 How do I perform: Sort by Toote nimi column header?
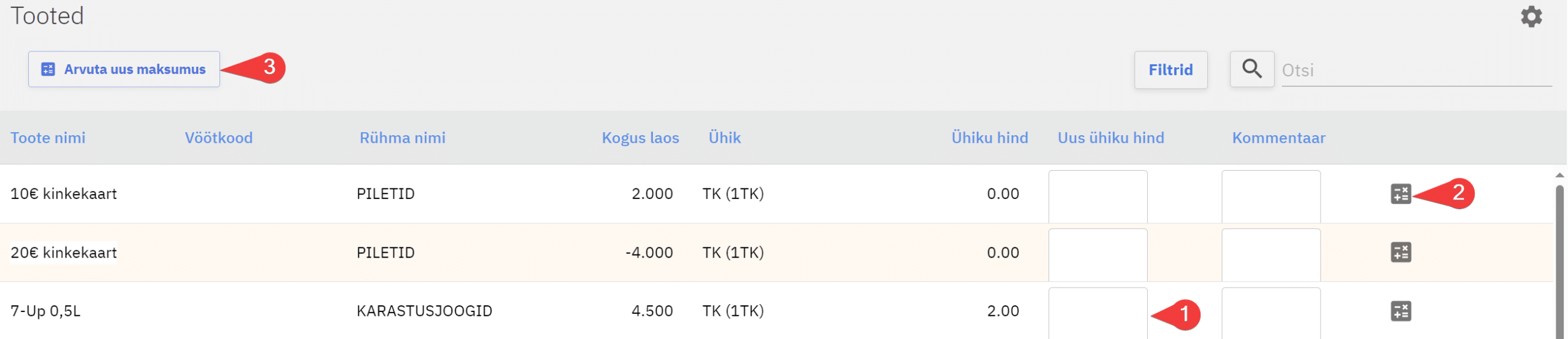coord(48,138)
